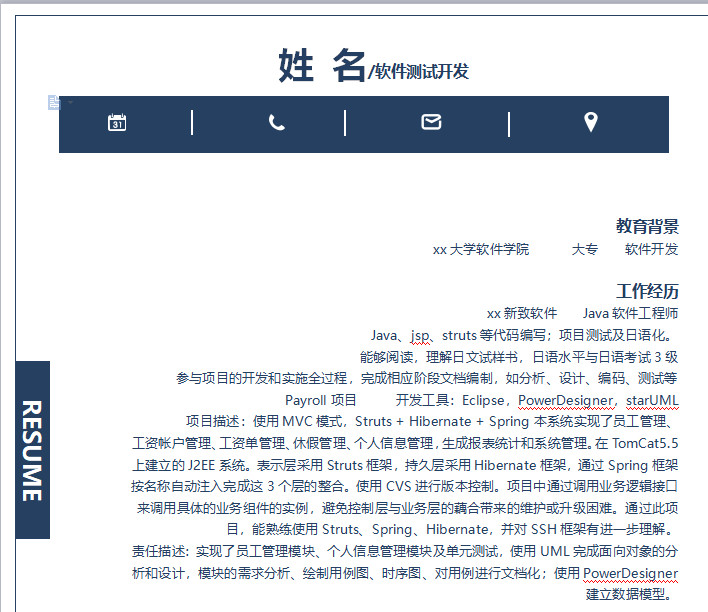Click the calendar date icon in header bar
Image resolution: width=708 pixels, height=612 pixels.
click(117, 122)
